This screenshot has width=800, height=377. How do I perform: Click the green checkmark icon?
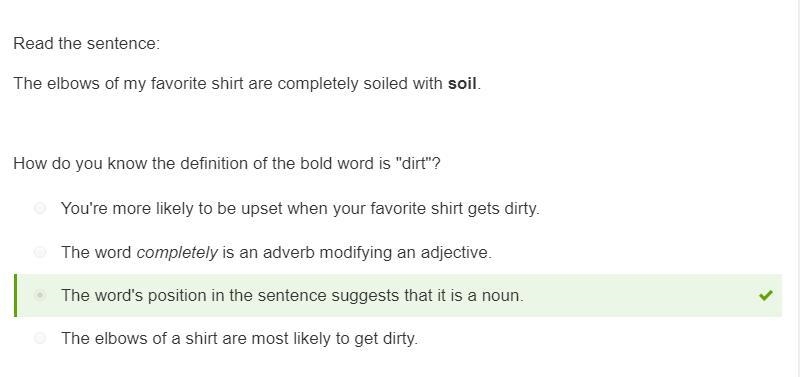(765, 295)
